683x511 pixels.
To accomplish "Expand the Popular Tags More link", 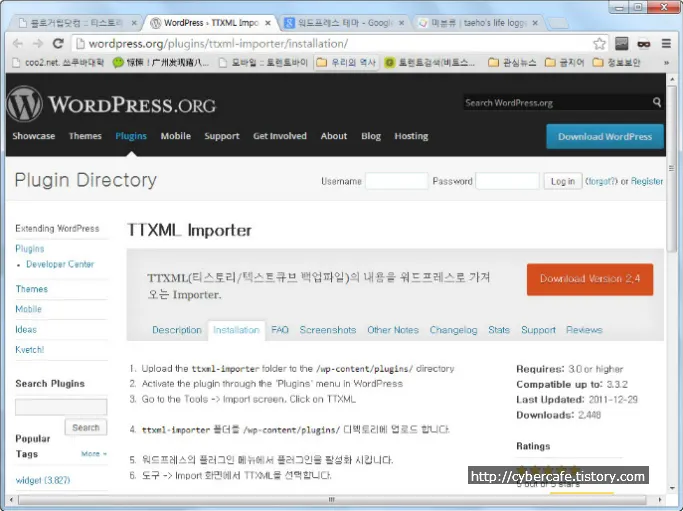I will (x=94, y=454).
